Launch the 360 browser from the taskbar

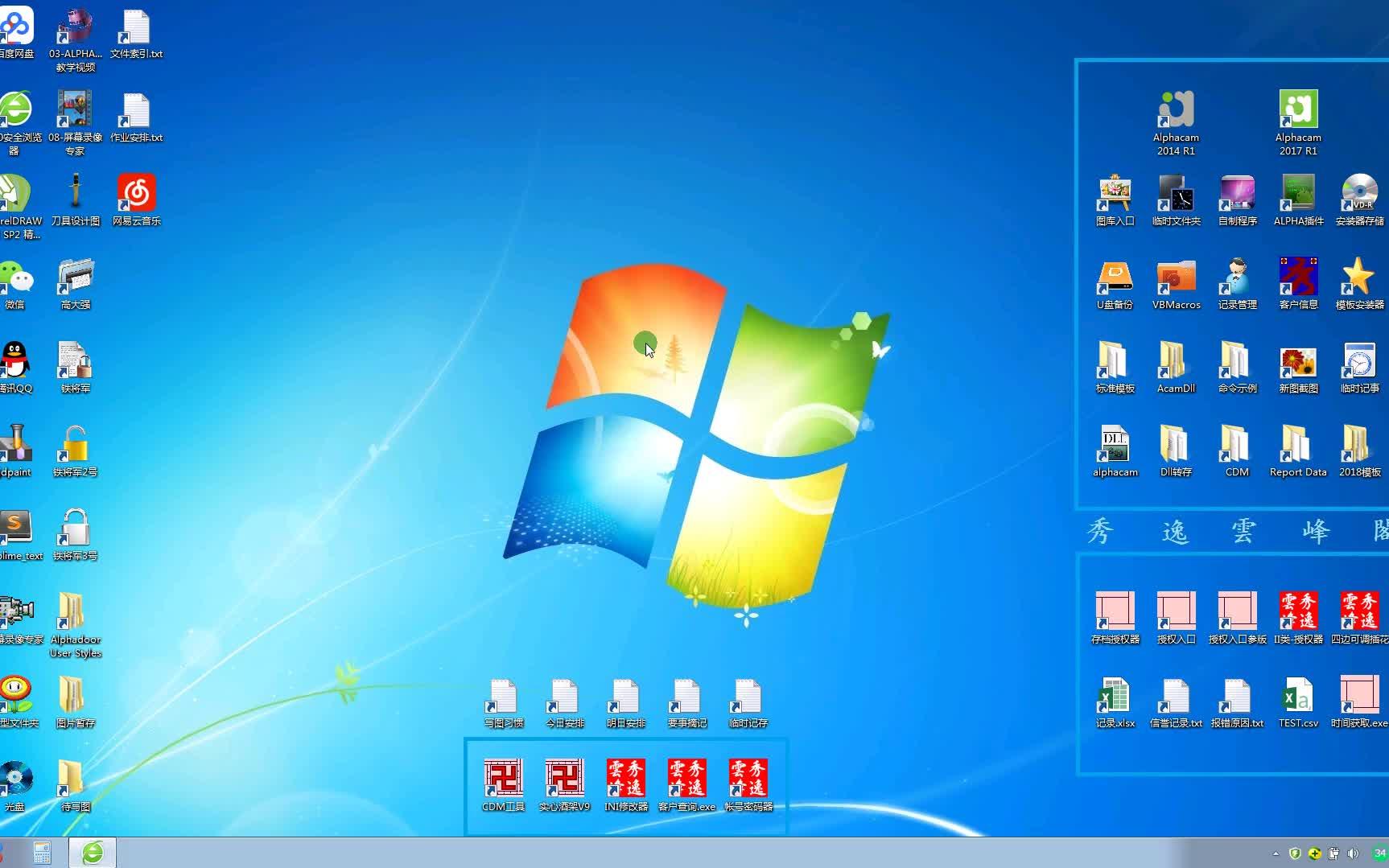(x=93, y=852)
